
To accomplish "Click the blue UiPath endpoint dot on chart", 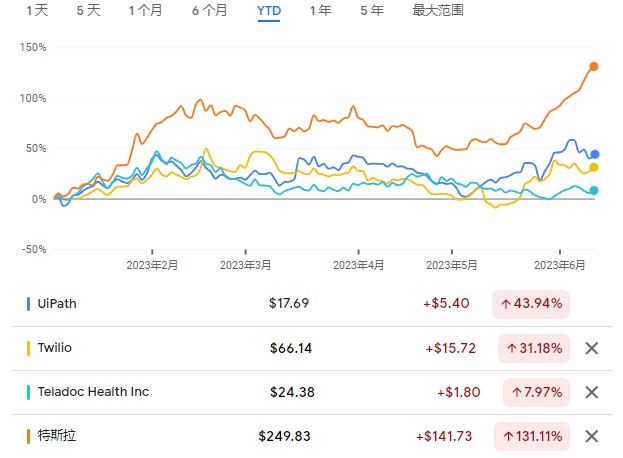I will point(594,154).
